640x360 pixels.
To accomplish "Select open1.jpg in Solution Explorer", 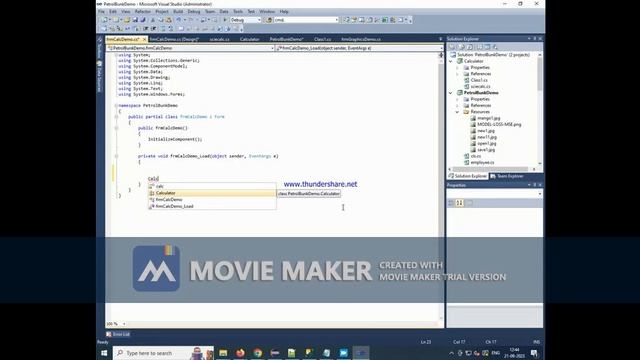I will [x=487, y=144].
